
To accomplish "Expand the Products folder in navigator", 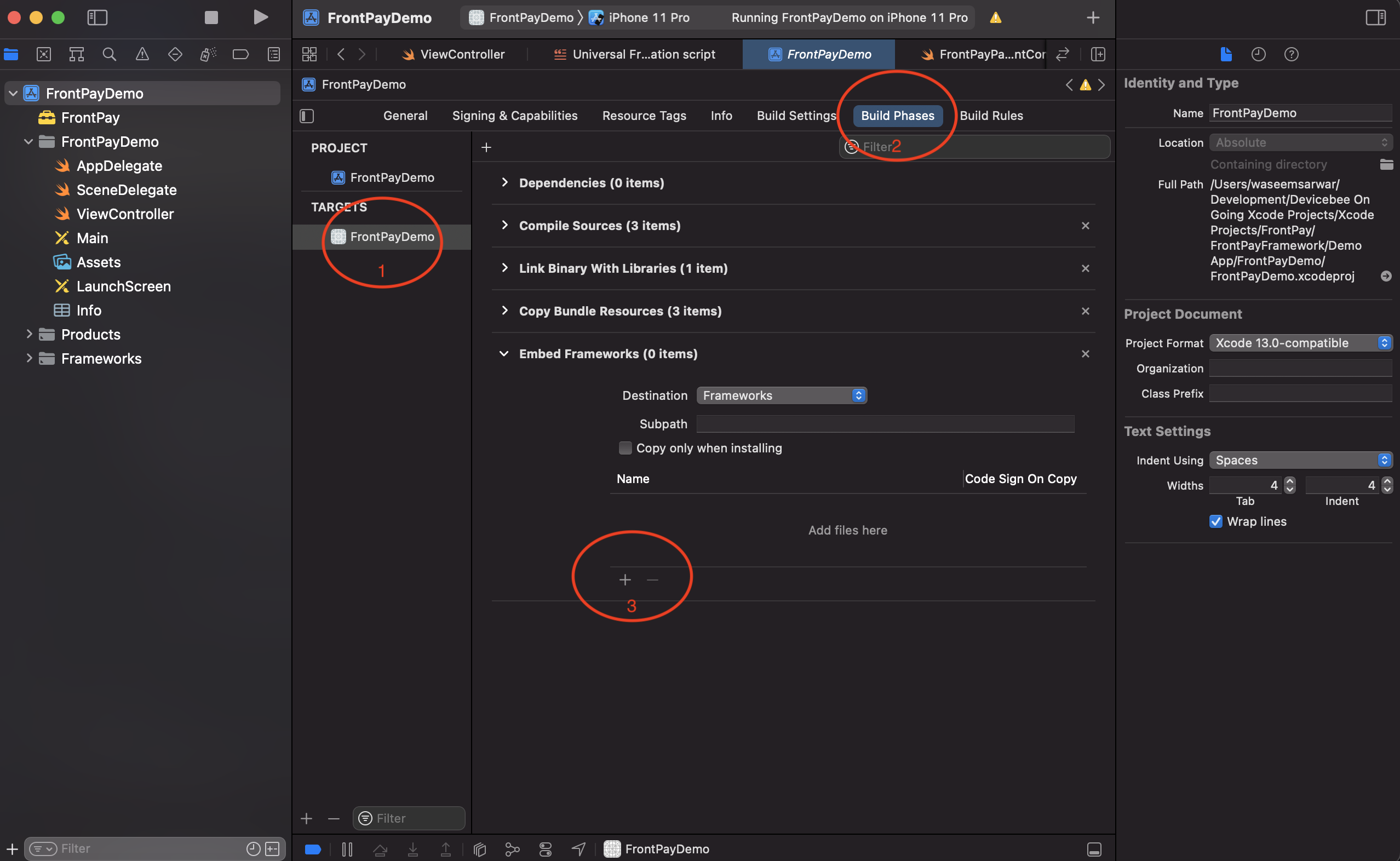I will (28, 334).
